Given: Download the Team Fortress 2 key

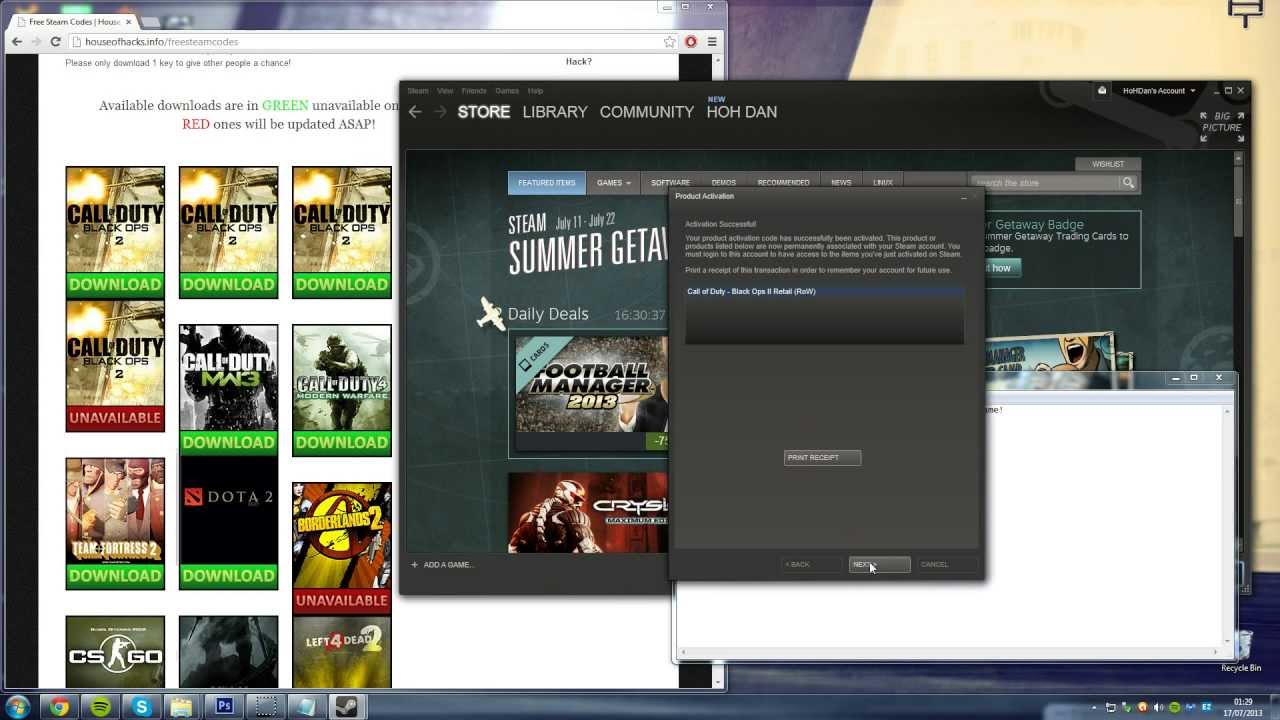Looking at the screenshot, I should pyautogui.click(x=115, y=576).
